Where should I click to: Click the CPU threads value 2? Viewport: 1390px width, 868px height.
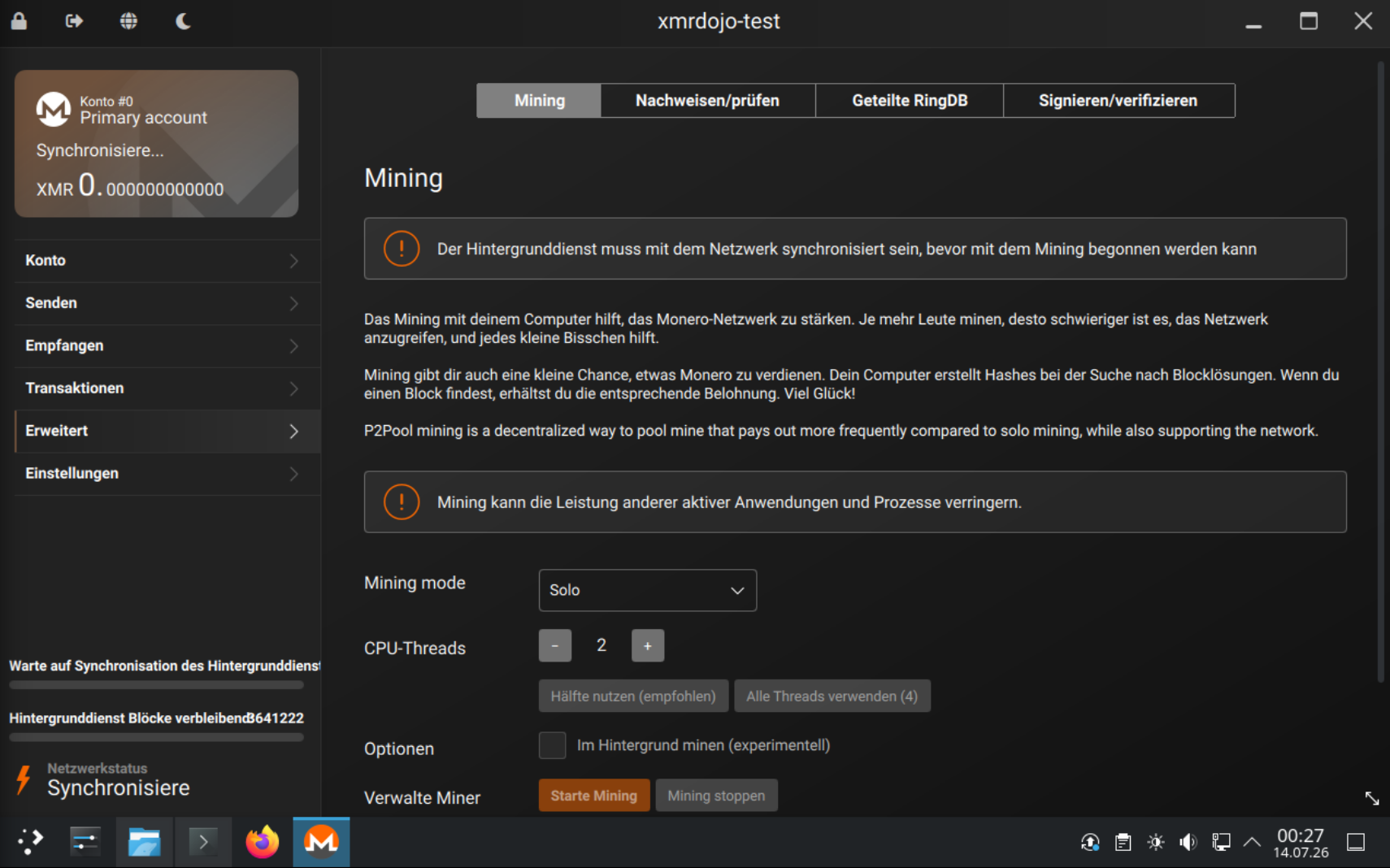(x=602, y=645)
